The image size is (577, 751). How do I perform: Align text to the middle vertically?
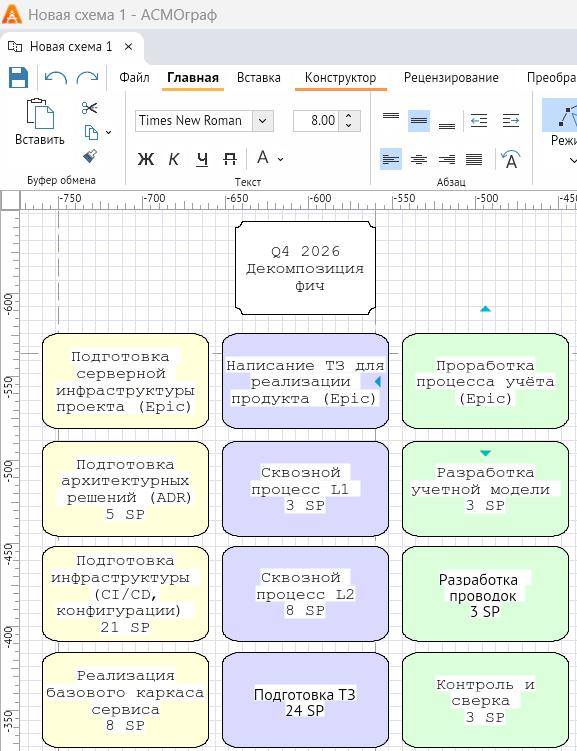[x=419, y=121]
